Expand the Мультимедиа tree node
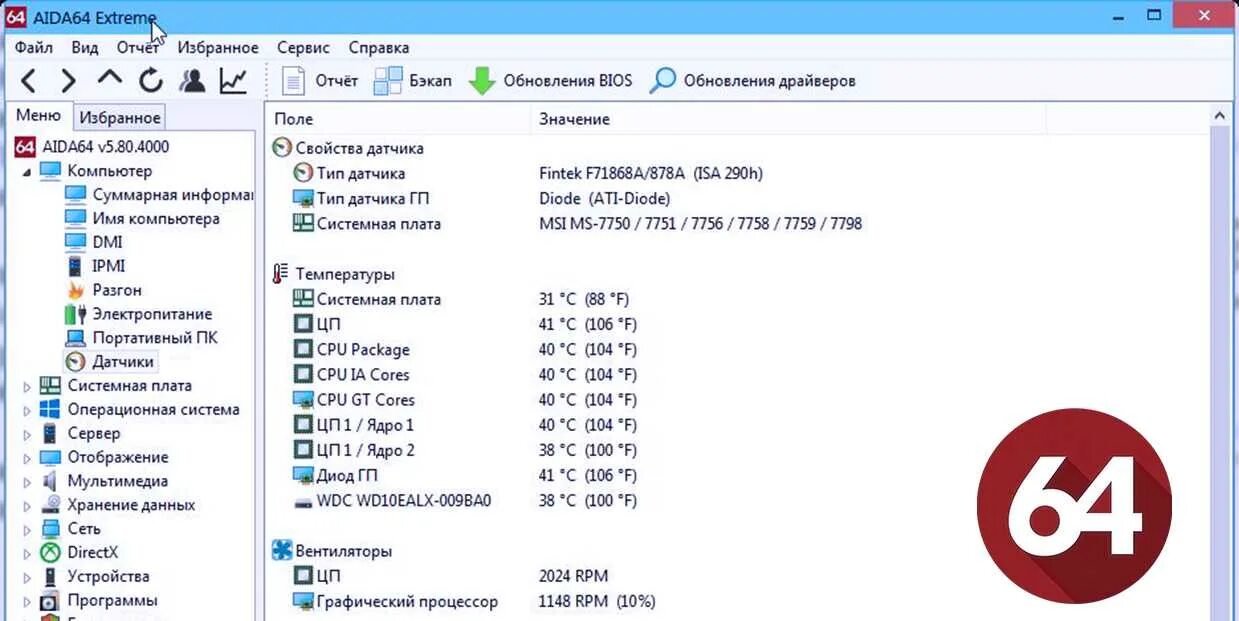The image size is (1239, 621). pyautogui.click(x=27, y=482)
